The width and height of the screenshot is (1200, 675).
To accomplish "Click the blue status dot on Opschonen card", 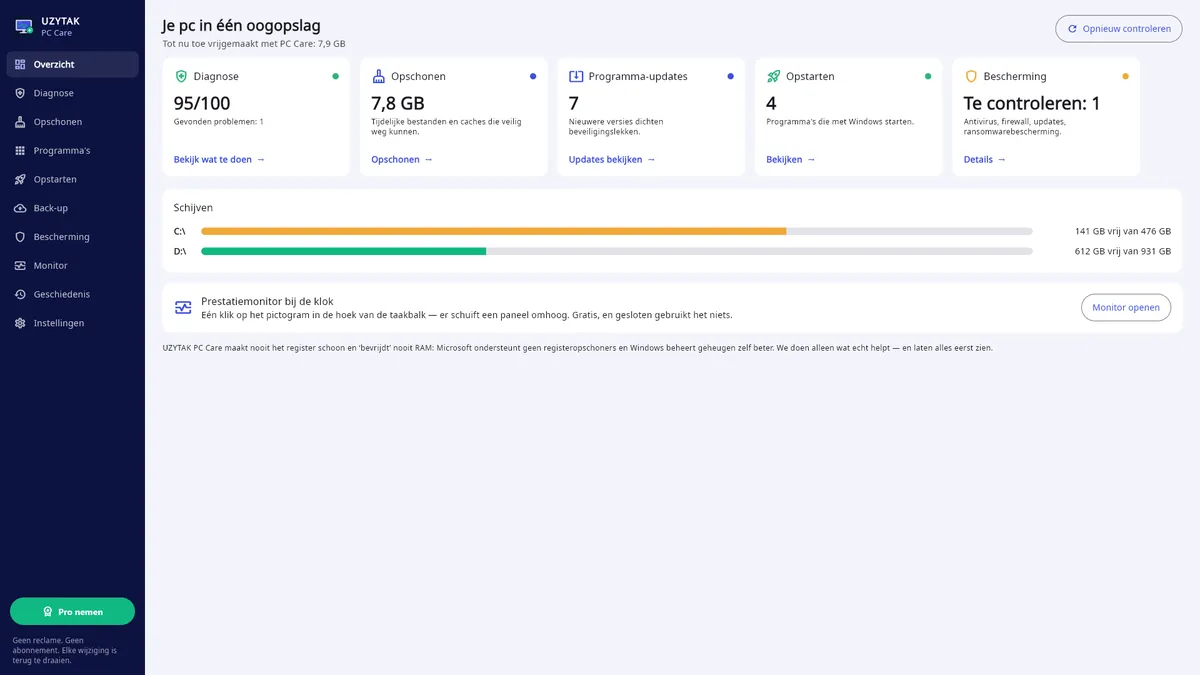I will pyautogui.click(x=533, y=76).
